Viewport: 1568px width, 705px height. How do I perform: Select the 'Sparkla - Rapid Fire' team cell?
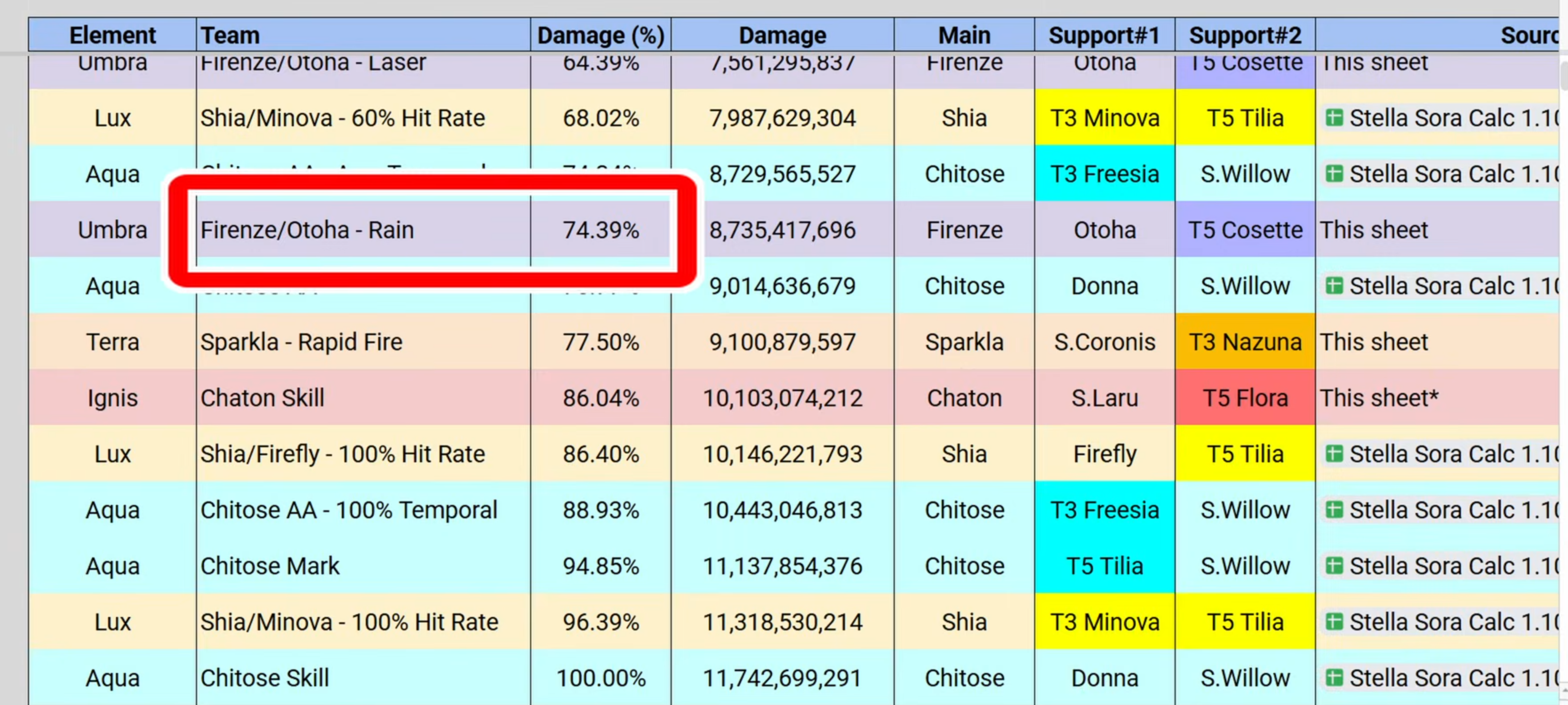click(x=364, y=342)
